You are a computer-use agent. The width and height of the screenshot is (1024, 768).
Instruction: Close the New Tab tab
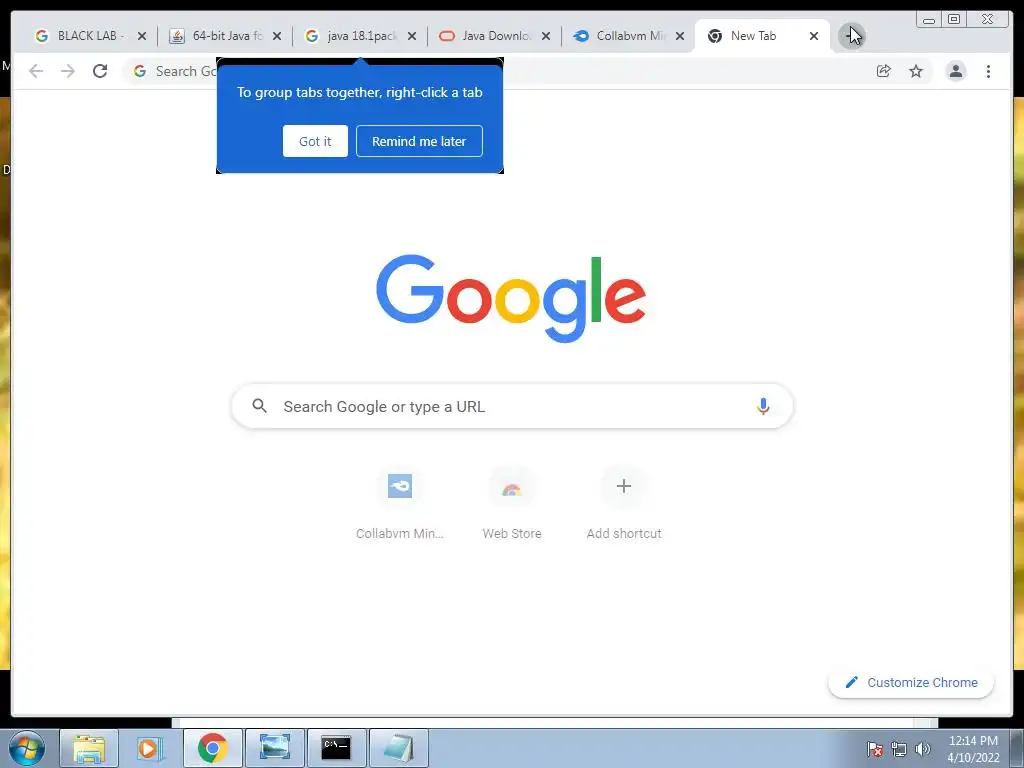tap(814, 36)
